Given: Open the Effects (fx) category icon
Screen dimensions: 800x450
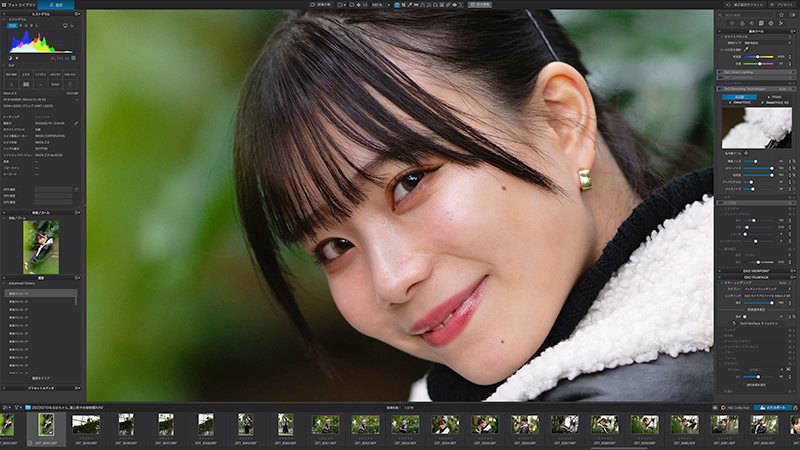Looking at the screenshot, I should [781, 23].
